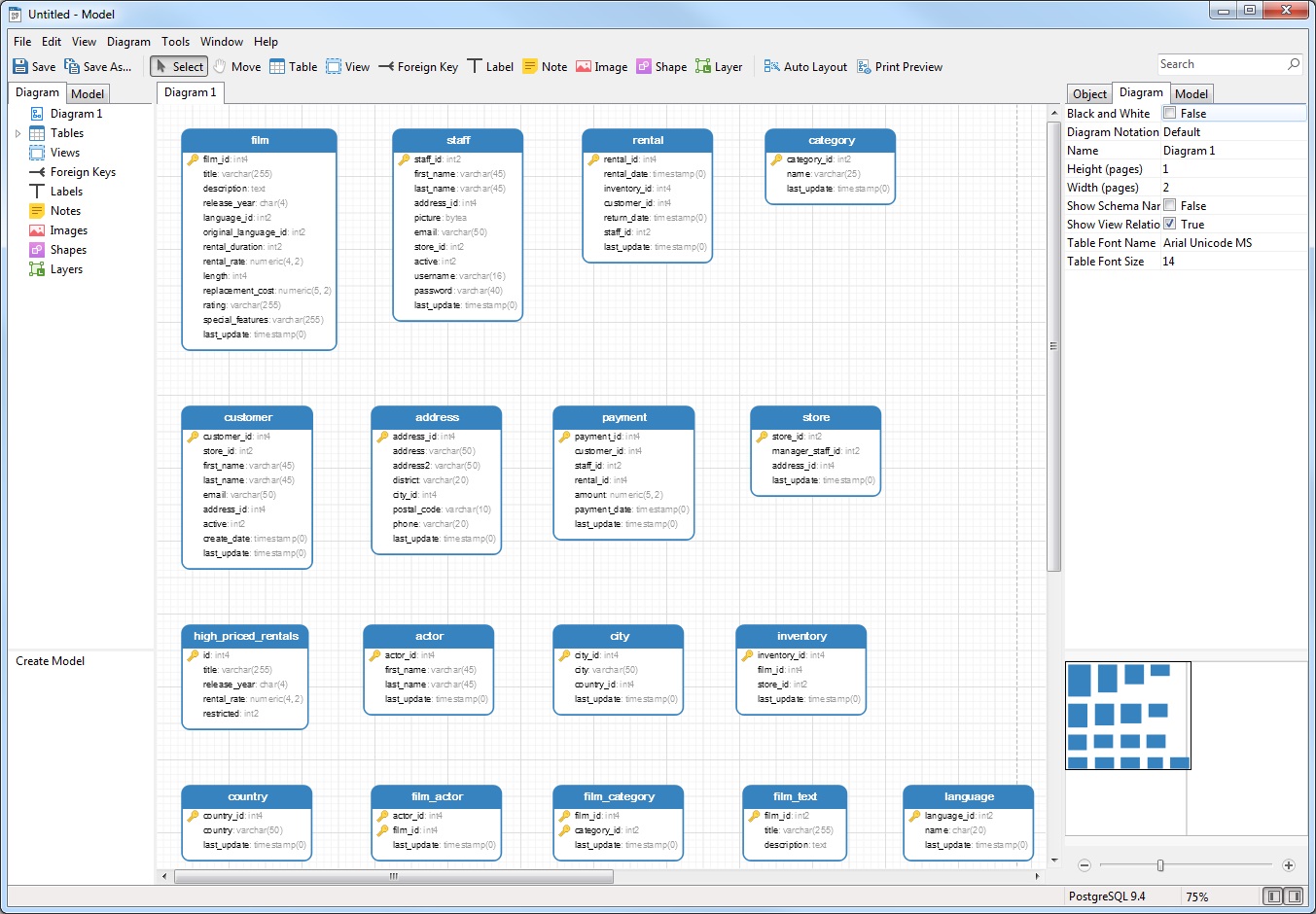Click the 75% zoom status value
The height and width of the screenshot is (914, 1316).
click(x=1197, y=896)
